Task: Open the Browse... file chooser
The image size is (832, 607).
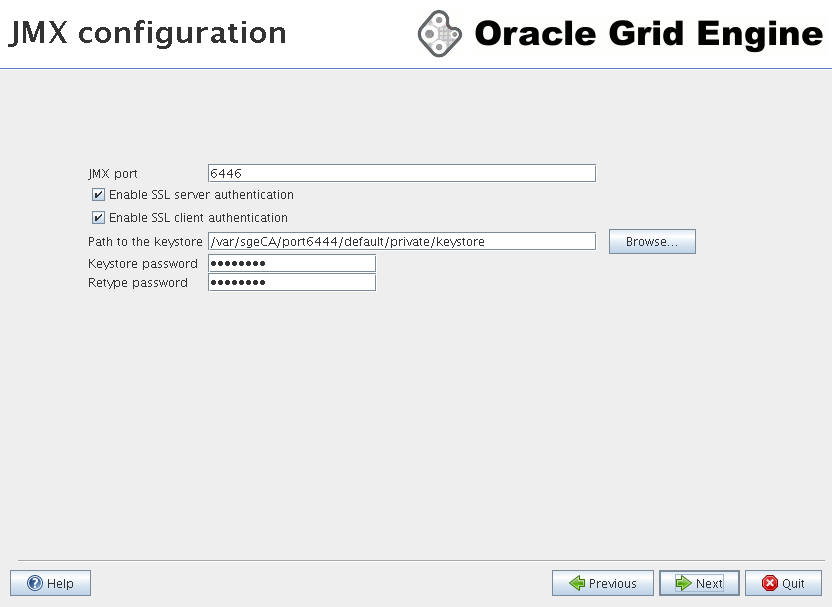Action: pyautogui.click(x=652, y=241)
